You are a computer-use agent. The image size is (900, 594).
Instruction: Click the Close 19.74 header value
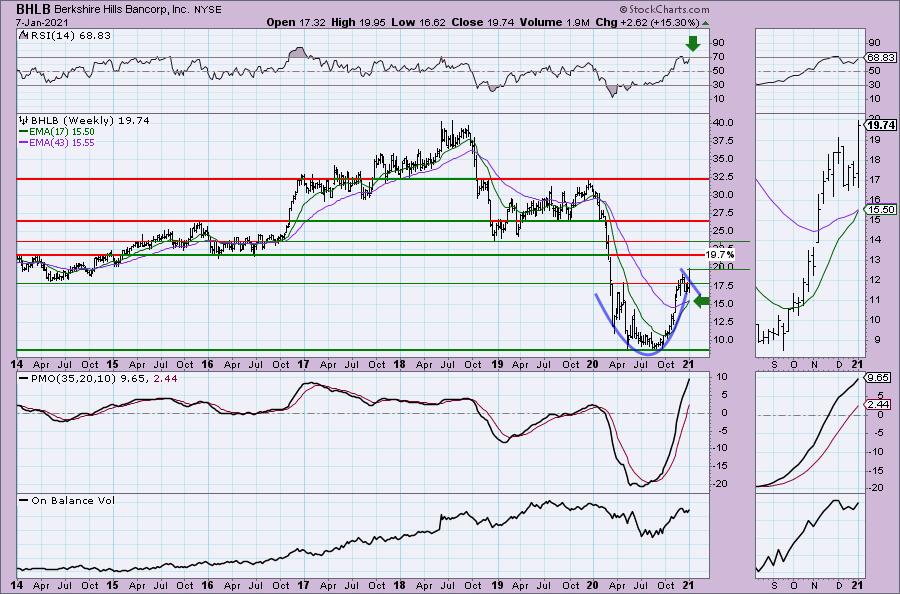[482, 22]
